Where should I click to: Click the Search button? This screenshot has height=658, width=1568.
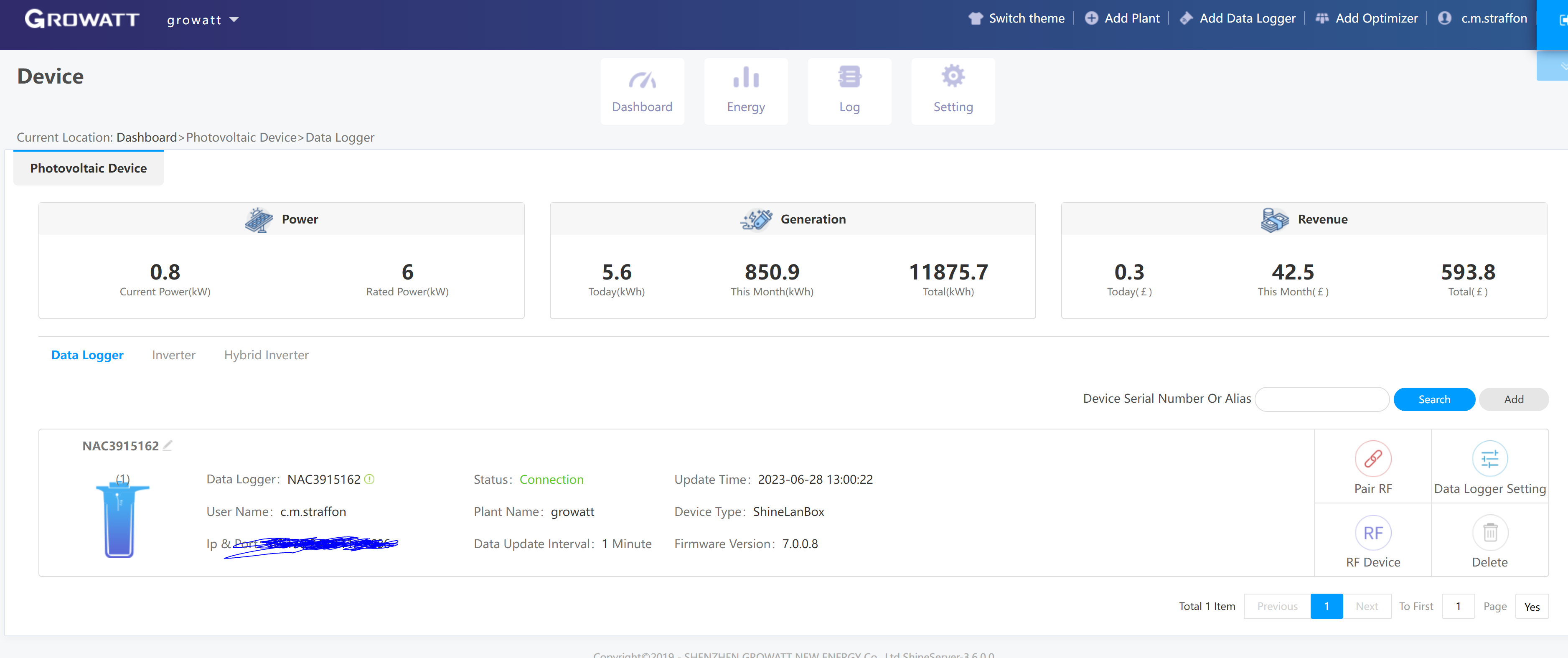pyautogui.click(x=1434, y=399)
